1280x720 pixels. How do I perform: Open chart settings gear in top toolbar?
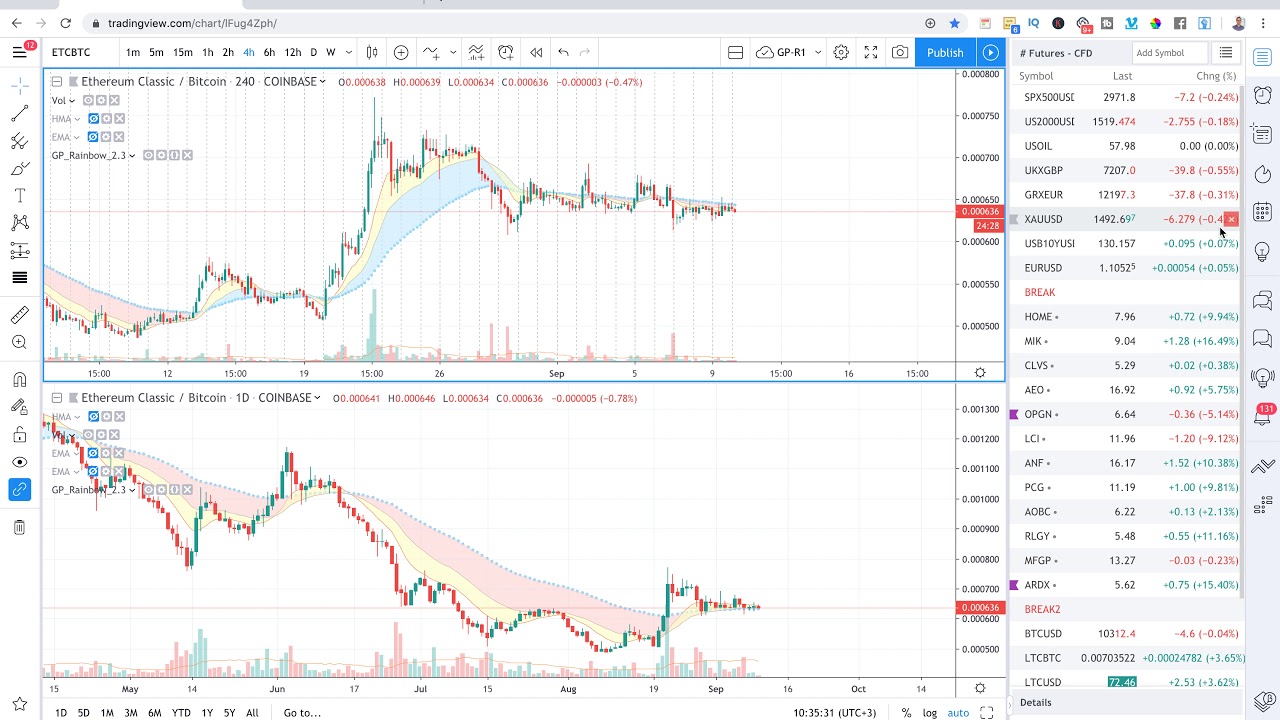pos(841,52)
